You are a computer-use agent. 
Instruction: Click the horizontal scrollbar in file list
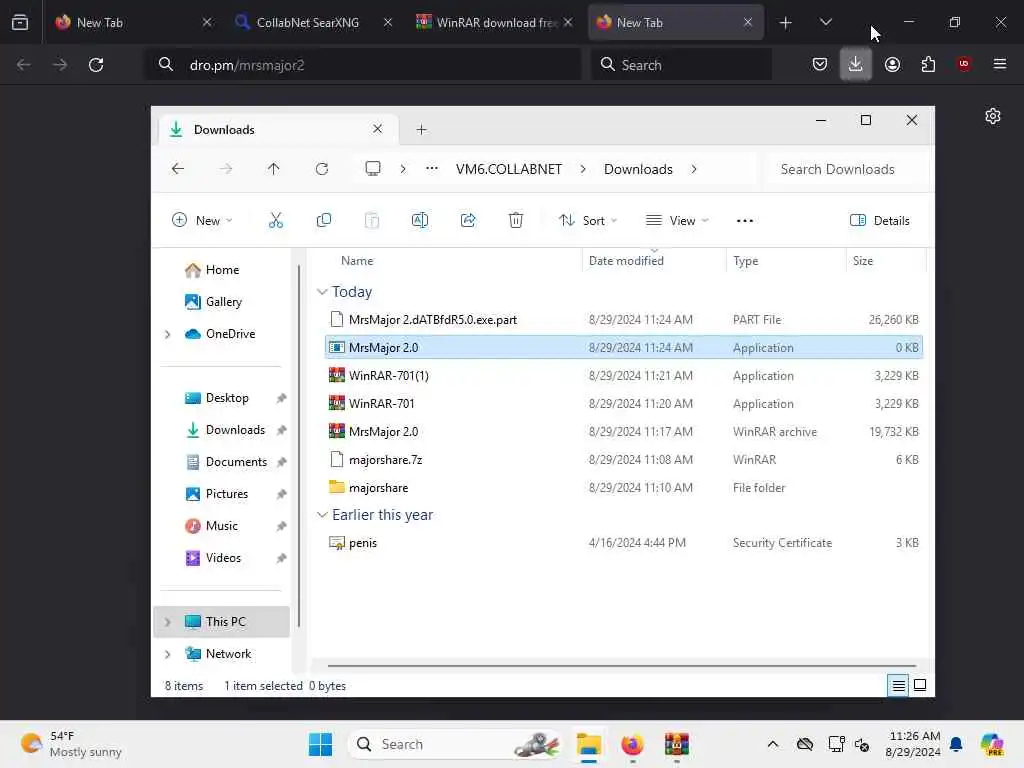(x=621, y=665)
